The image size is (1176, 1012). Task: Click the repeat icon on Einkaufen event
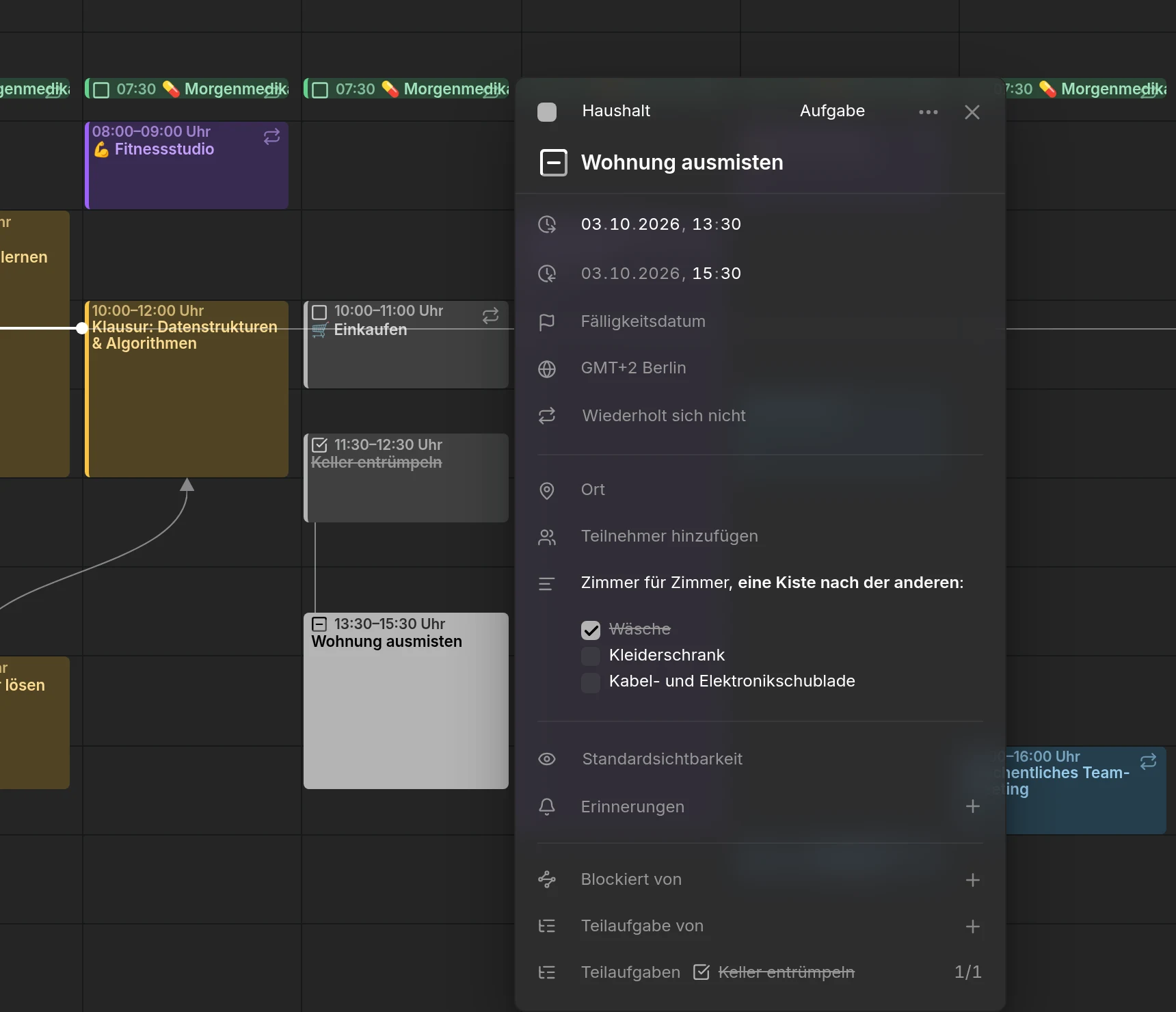pyautogui.click(x=490, y=316)
